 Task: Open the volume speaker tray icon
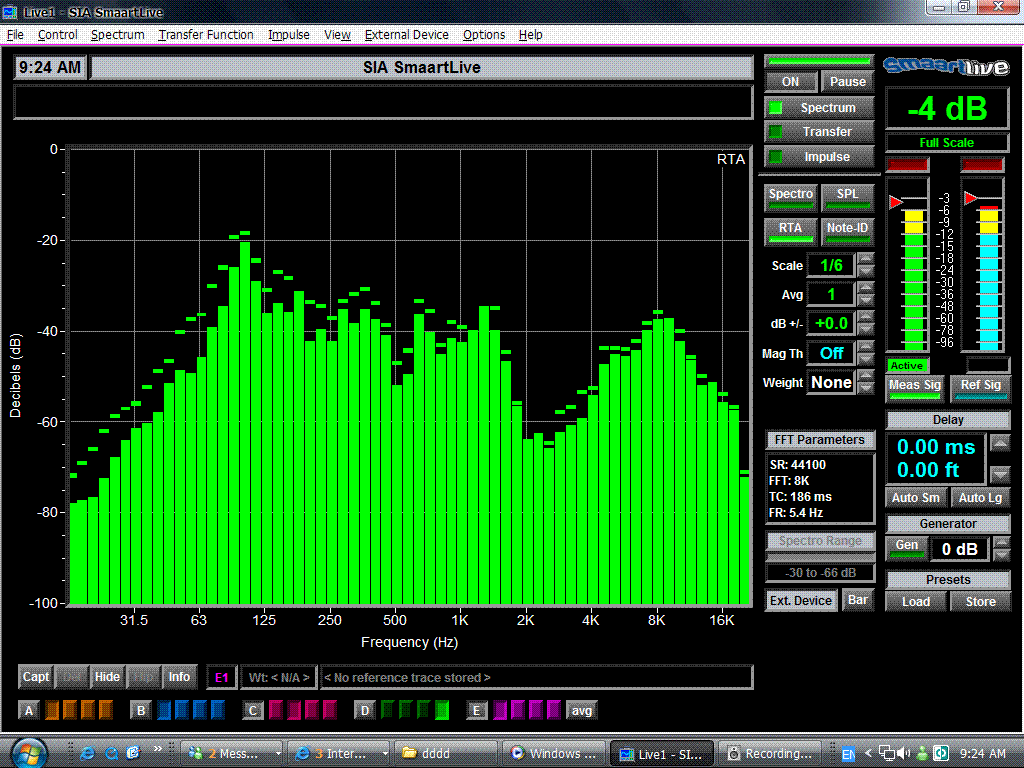[904, 753]
